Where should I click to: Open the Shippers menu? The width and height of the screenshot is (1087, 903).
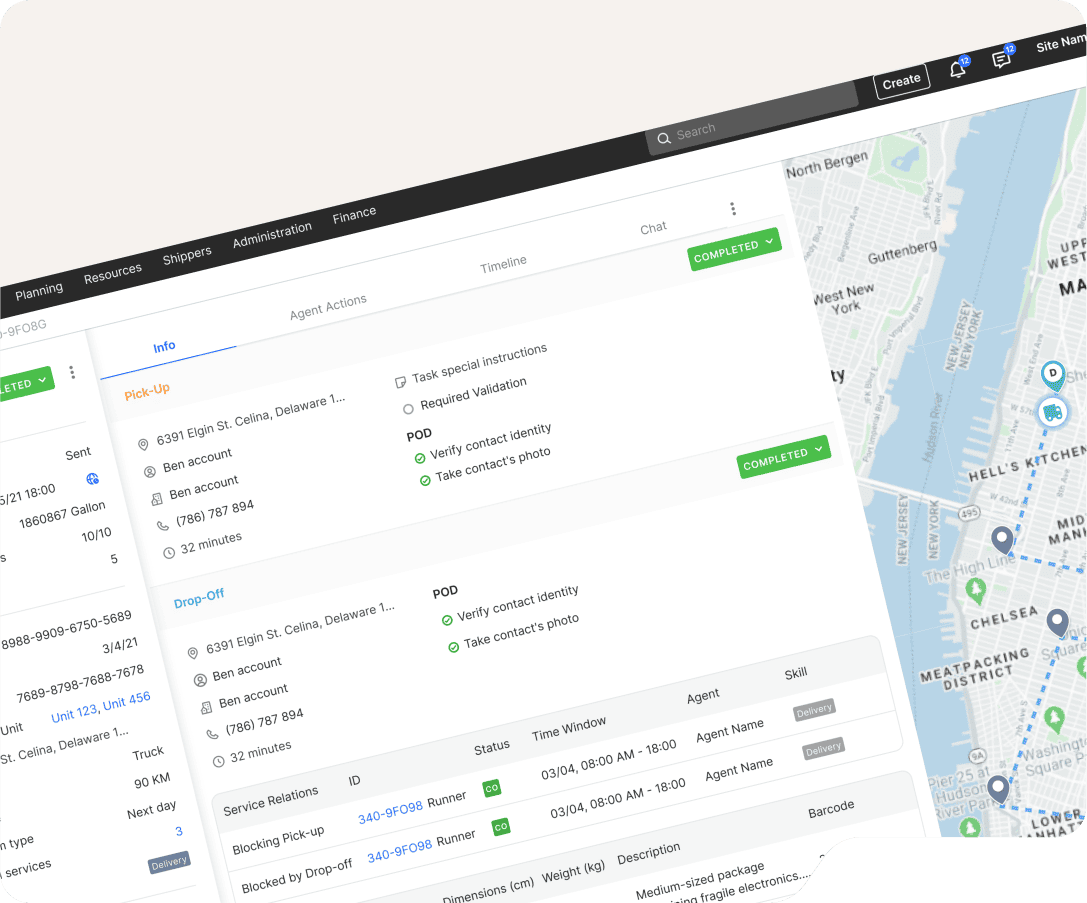[187, 255]
